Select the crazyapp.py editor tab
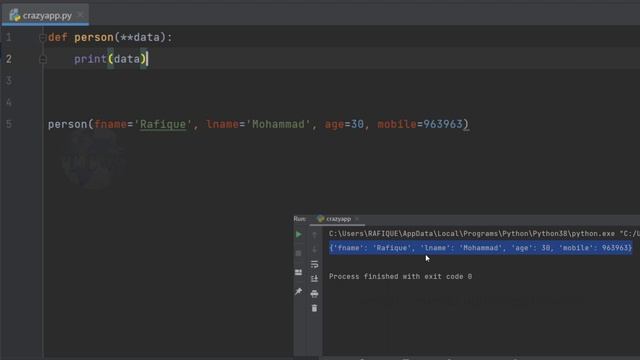The height and width of the screenshot is (360, 640). (x=45, y=16)
